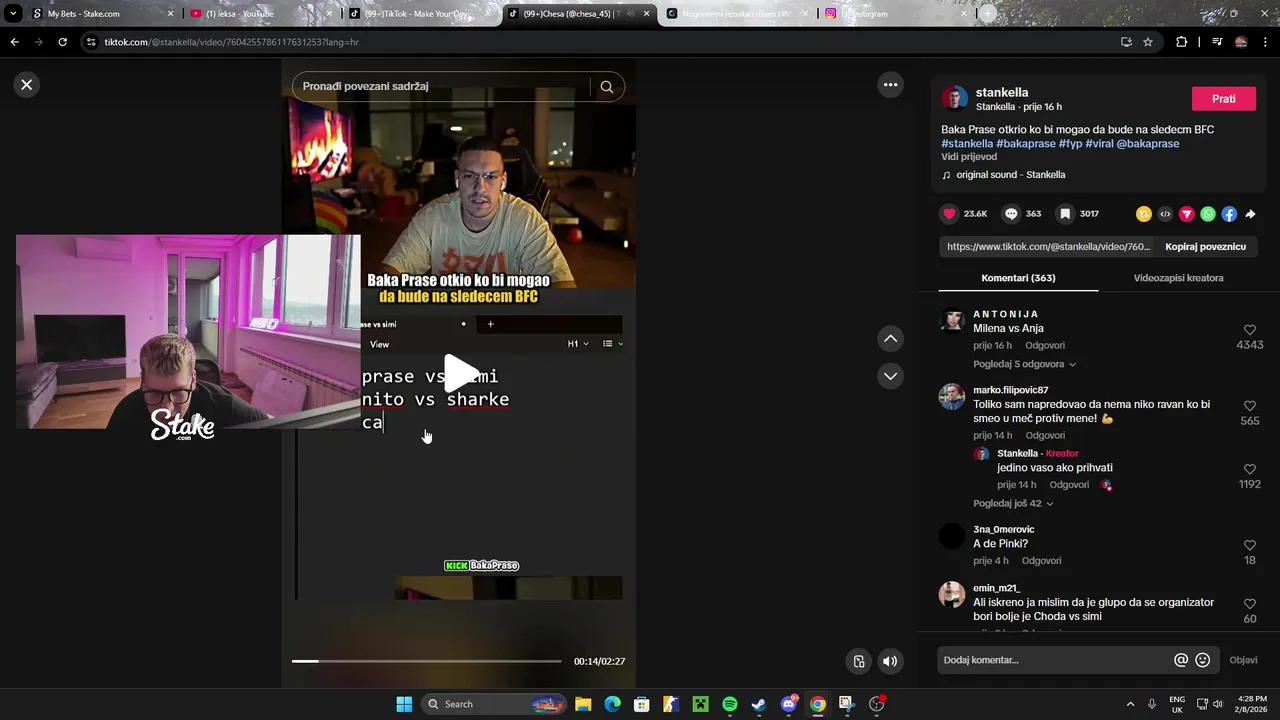This screenshot has width=1280, height=720.
Task: Open Minecraft from taskbar
Action: click(700, 704)
